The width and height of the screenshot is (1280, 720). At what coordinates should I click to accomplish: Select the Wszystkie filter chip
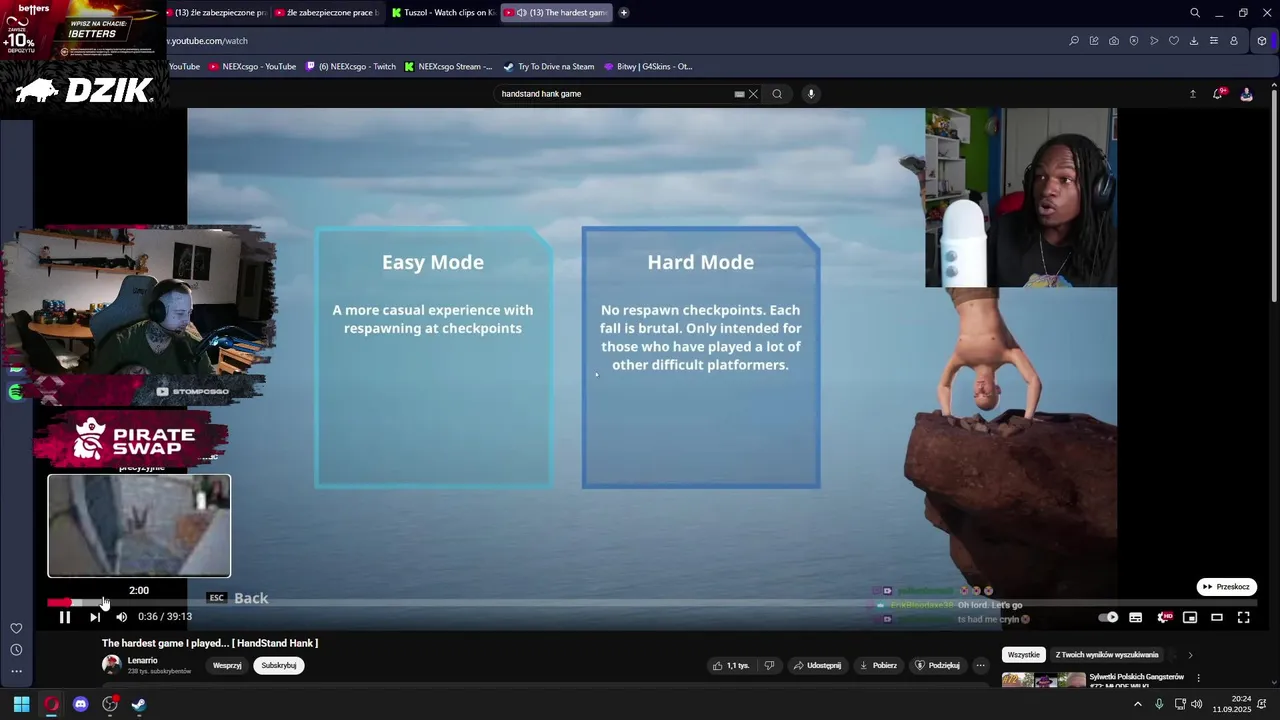pyautogui.click(x=1023, y=655)
